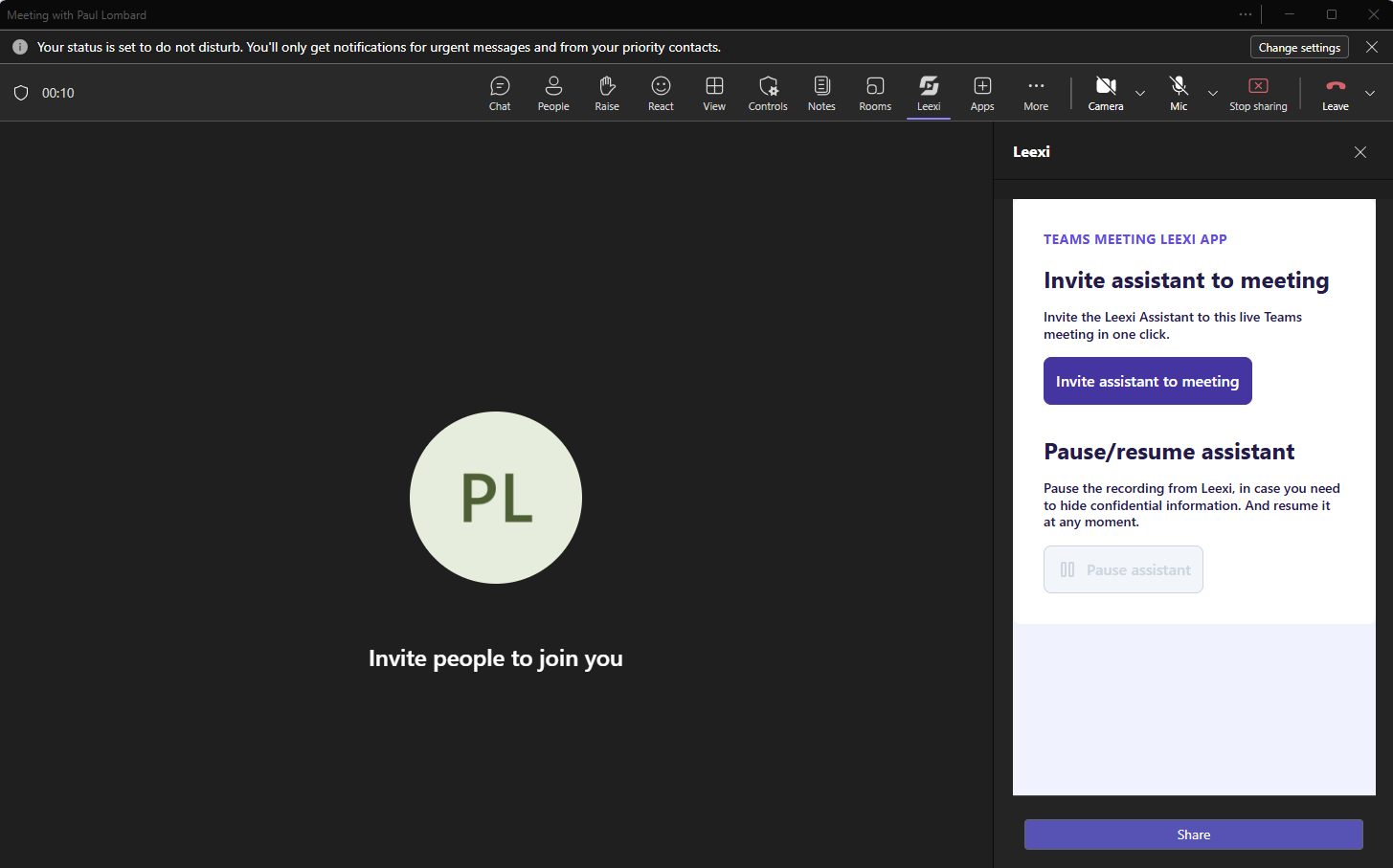Expand the Camera options chevron

1140,93
